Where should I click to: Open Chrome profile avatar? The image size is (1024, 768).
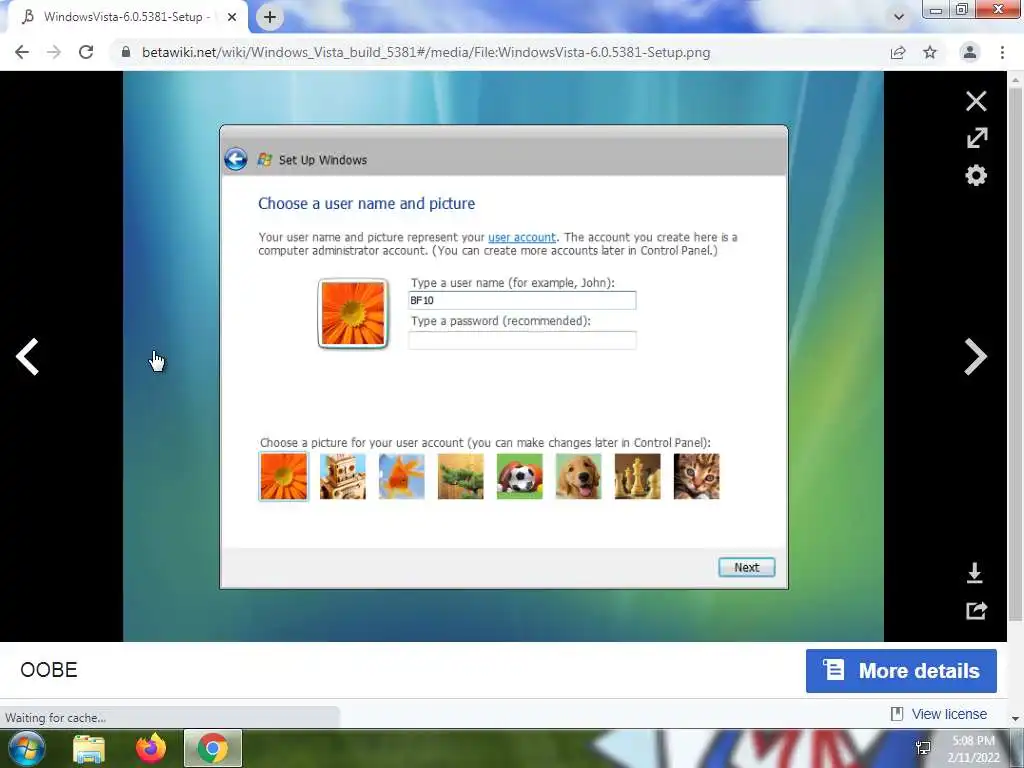click(x=970, y=52)
